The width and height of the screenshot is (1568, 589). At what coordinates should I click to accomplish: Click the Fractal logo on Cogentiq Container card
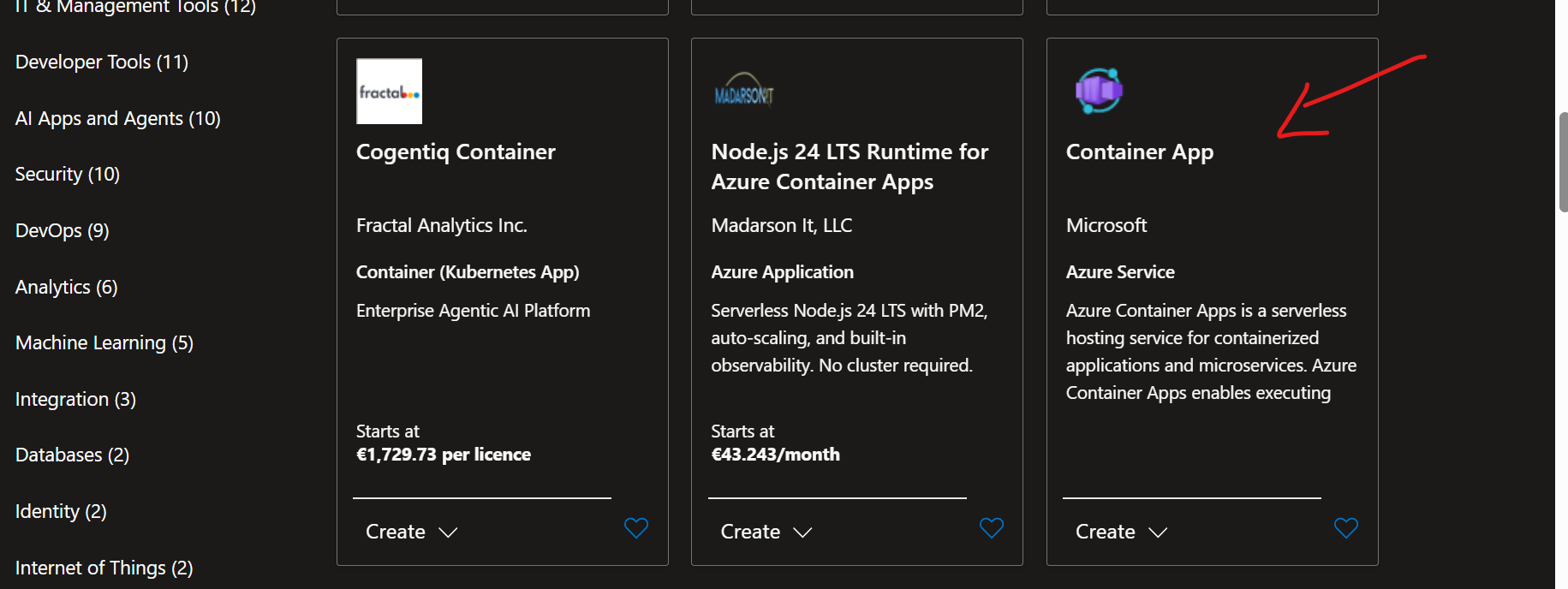tap(389, 92)
